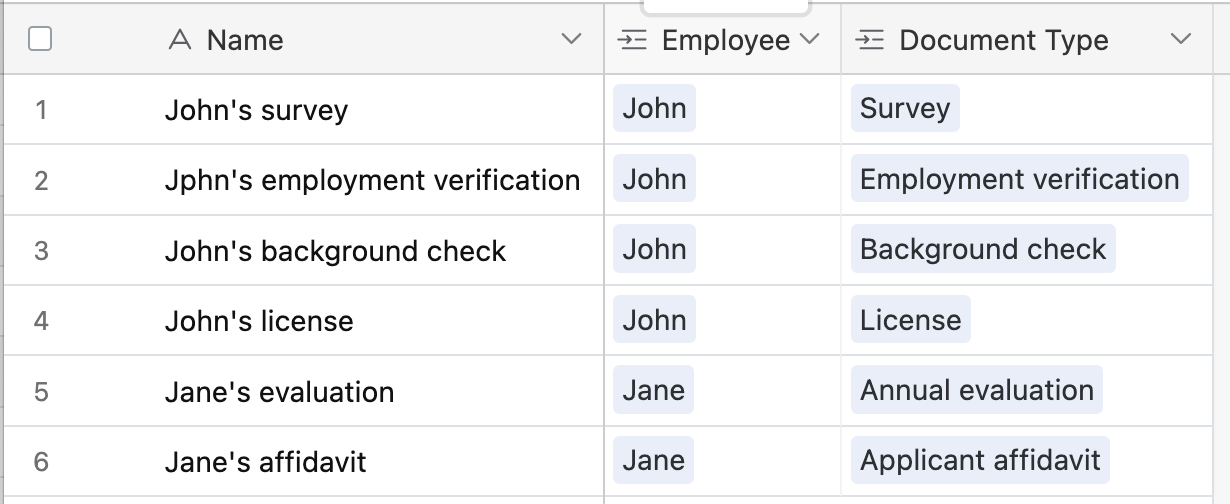
Task: Click the linked record icon beside Employee
Action: coord(632,40)
